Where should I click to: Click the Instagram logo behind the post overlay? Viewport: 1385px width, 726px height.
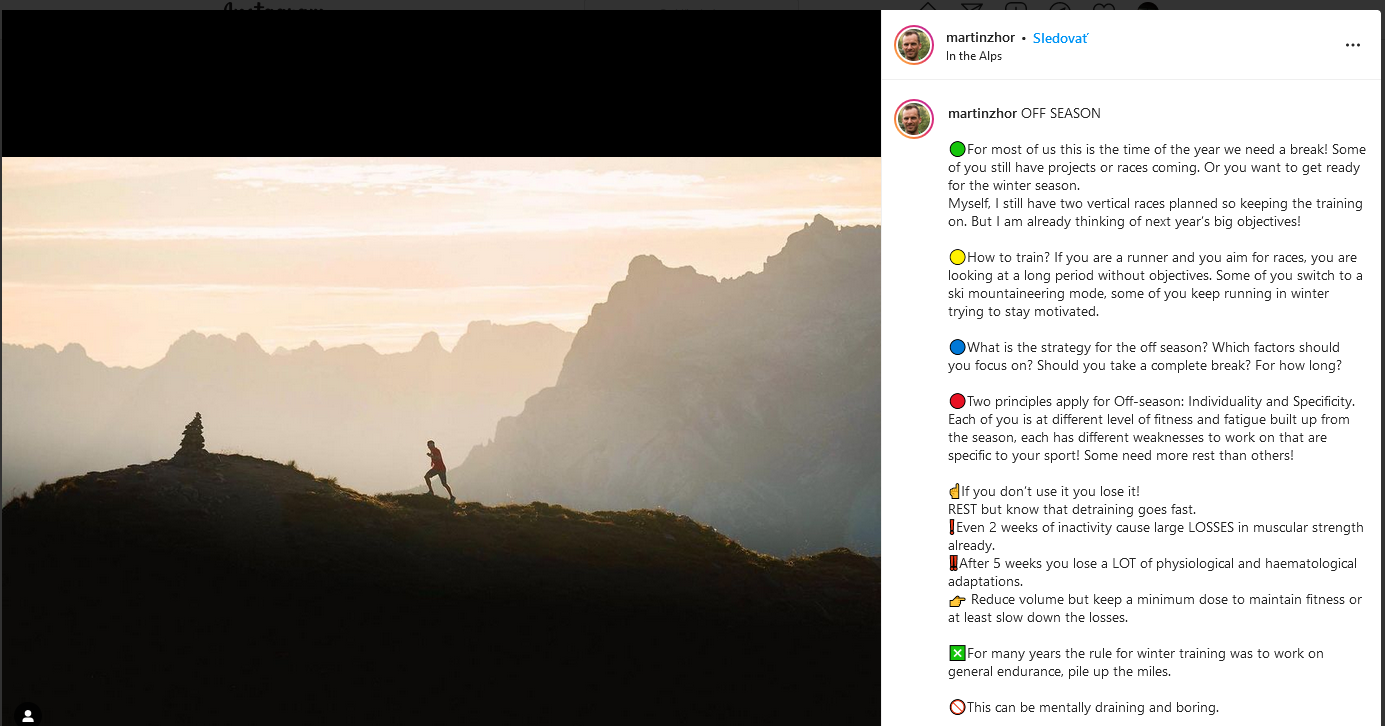click(273, 6)
